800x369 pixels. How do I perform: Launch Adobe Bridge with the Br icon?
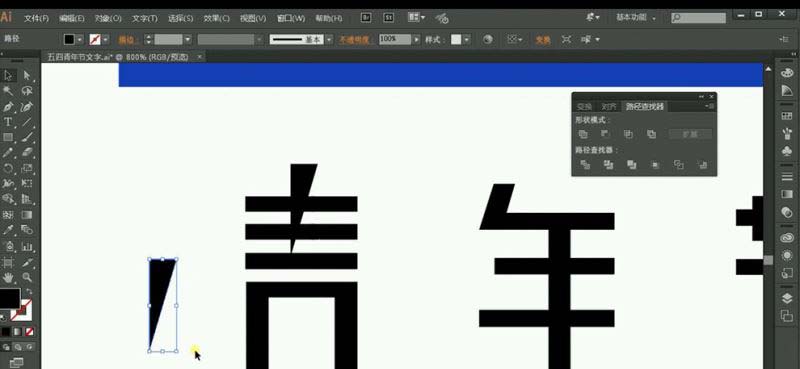(x=366, y=17)
